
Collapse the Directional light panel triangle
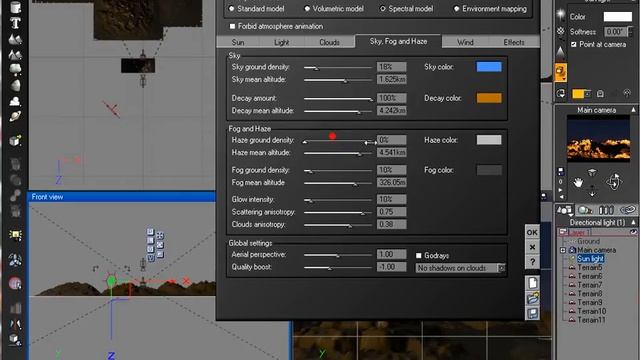pos(633,222)
